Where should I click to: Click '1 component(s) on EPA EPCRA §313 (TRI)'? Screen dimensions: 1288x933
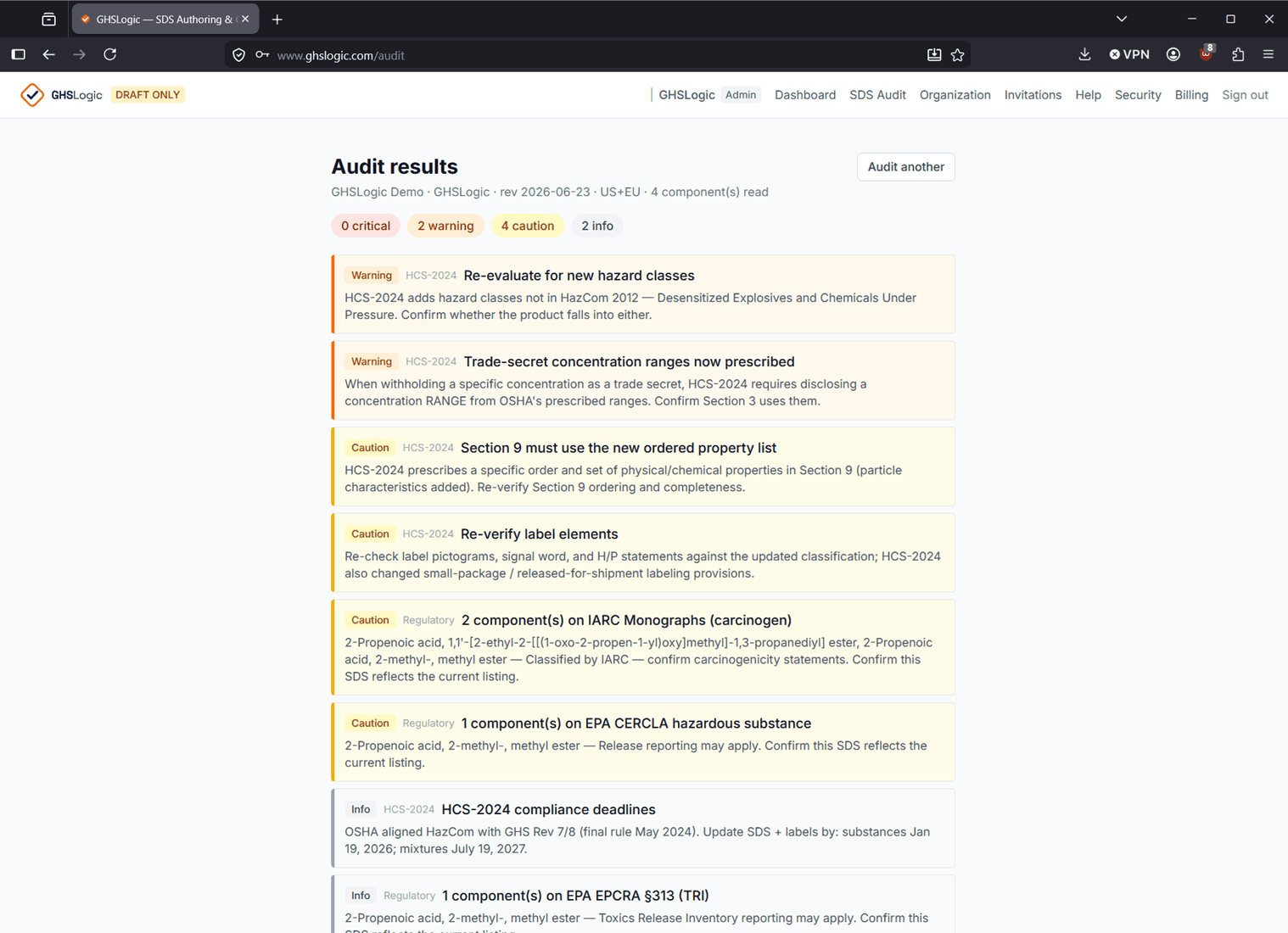(575, 896)
